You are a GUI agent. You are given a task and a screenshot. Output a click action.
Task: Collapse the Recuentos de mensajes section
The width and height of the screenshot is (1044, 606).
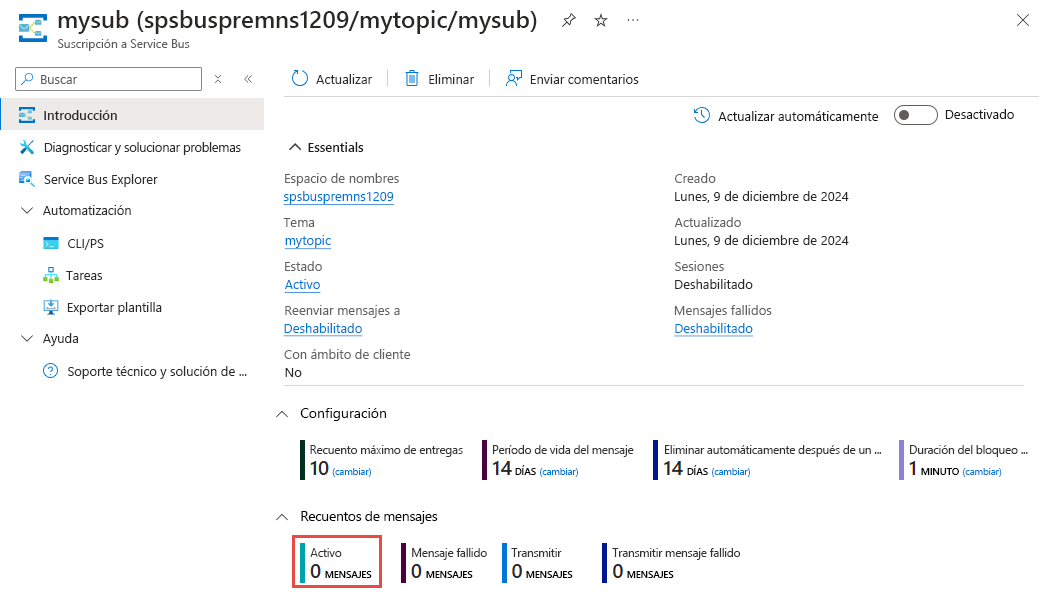[x=282, y=517]
